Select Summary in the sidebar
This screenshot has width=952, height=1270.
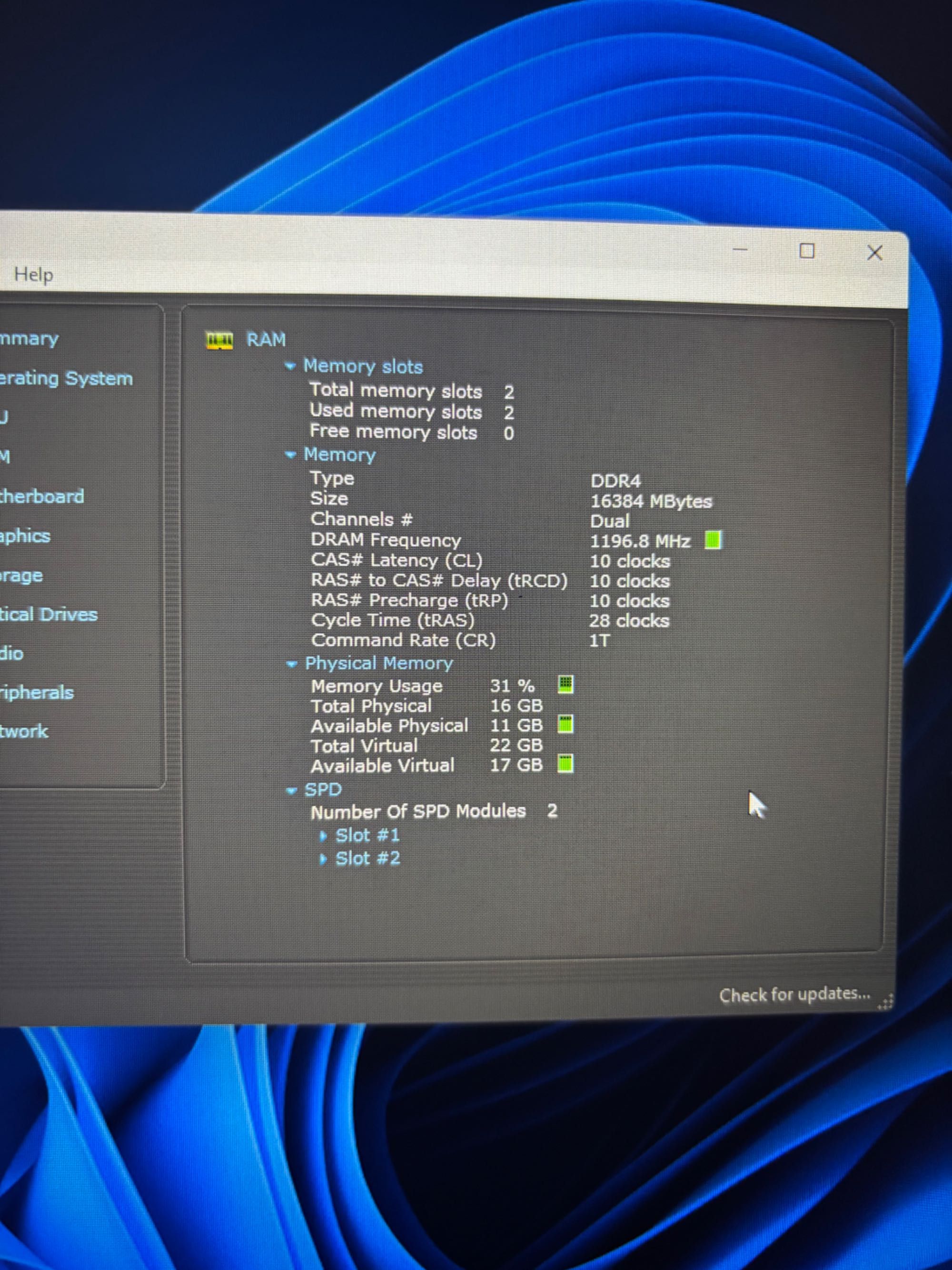click(x=29, y=339)
